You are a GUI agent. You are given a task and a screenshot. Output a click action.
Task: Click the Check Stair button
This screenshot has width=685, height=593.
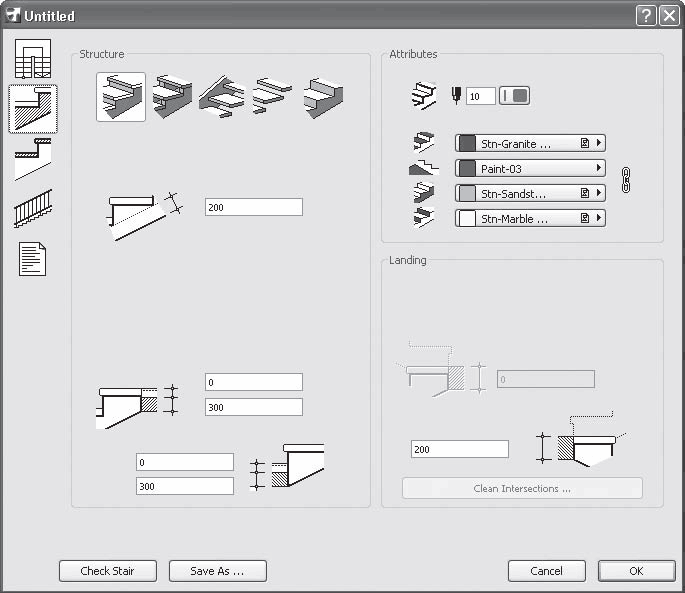coord(107,571)
